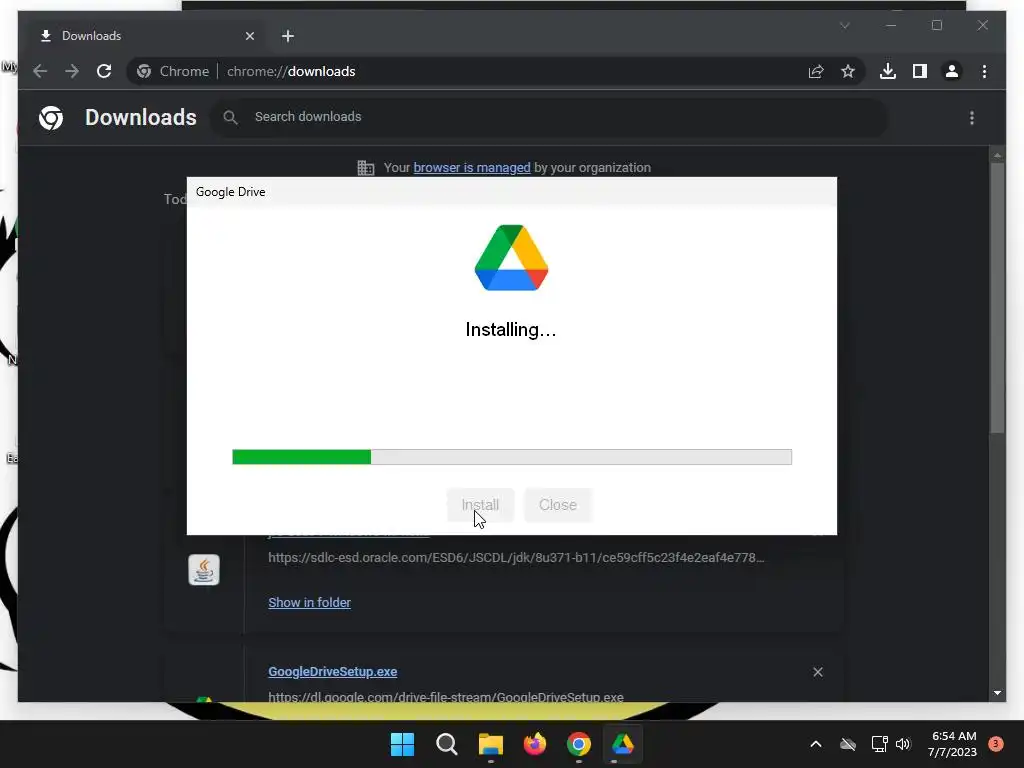Click the disabled Install button
The width and height of the screenshot is (1024, 768).
click(480, 505)
